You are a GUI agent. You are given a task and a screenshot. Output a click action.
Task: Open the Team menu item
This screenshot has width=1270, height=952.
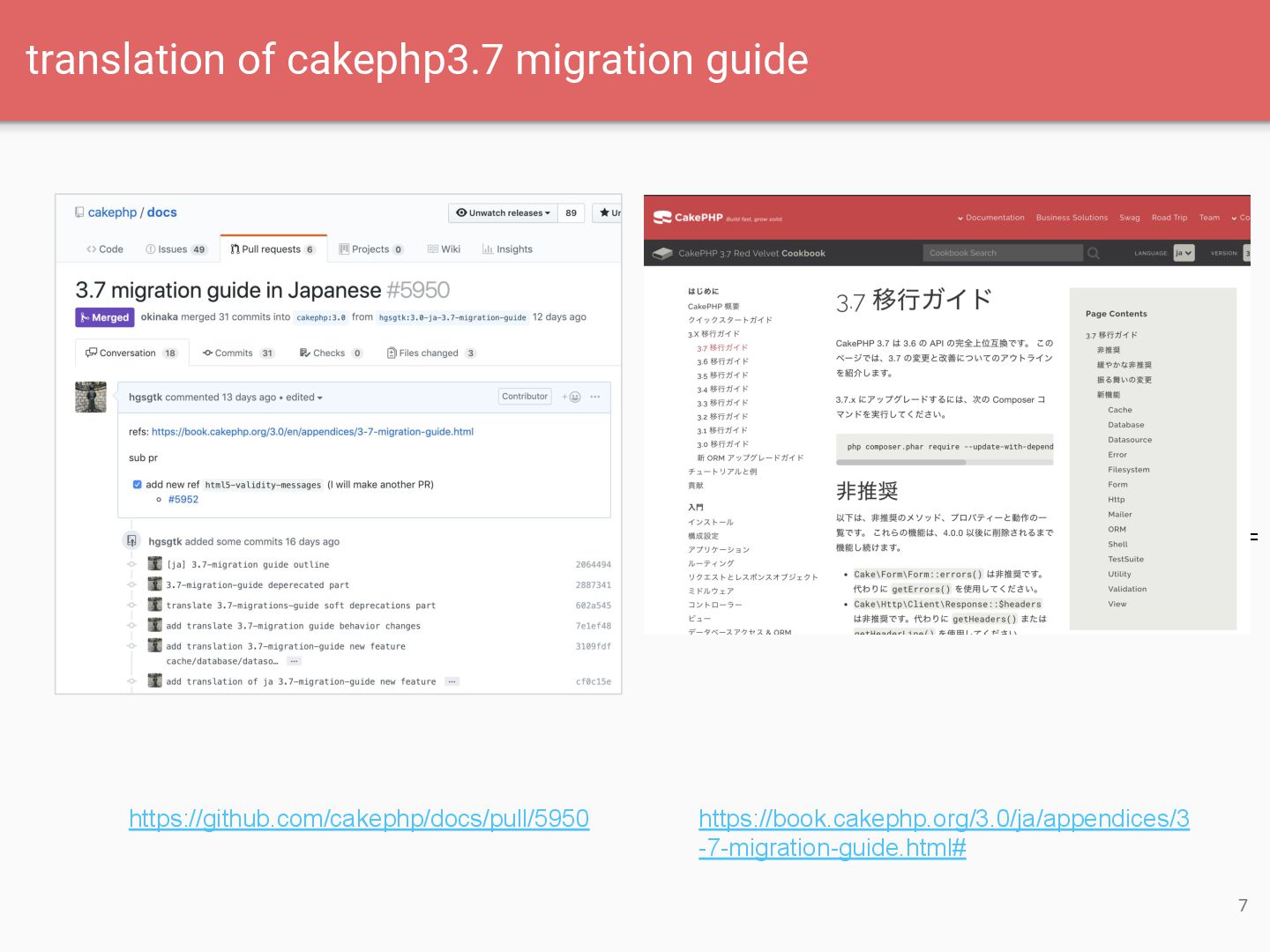1210,218
